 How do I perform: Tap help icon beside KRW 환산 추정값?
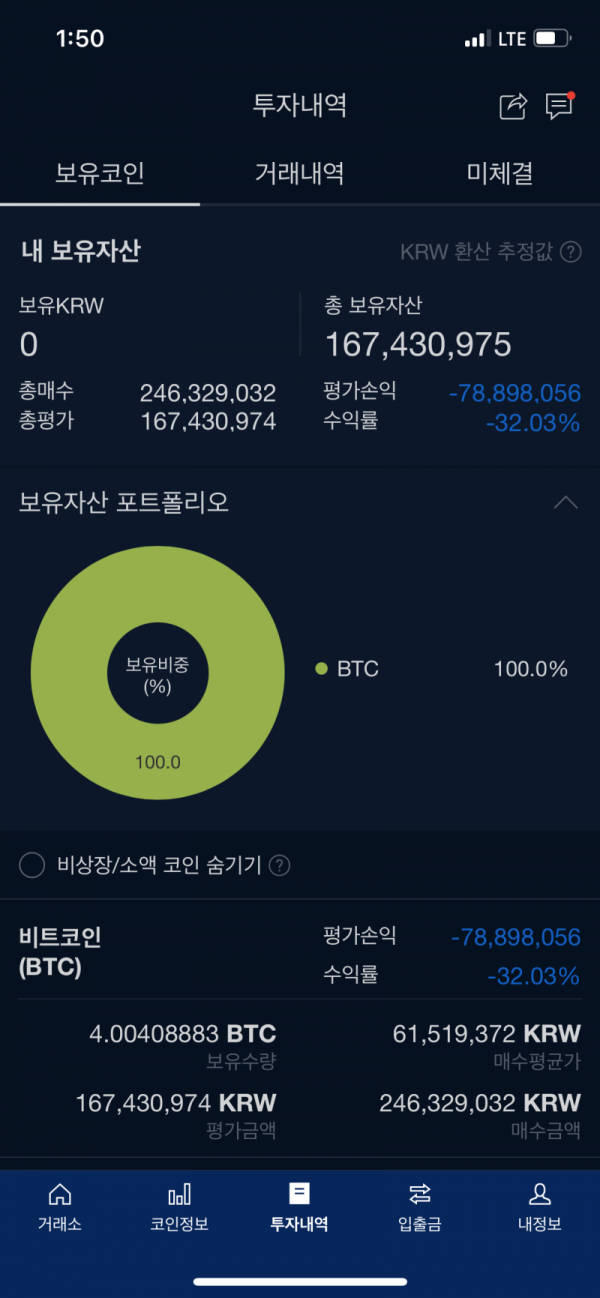tap(571, 252)
